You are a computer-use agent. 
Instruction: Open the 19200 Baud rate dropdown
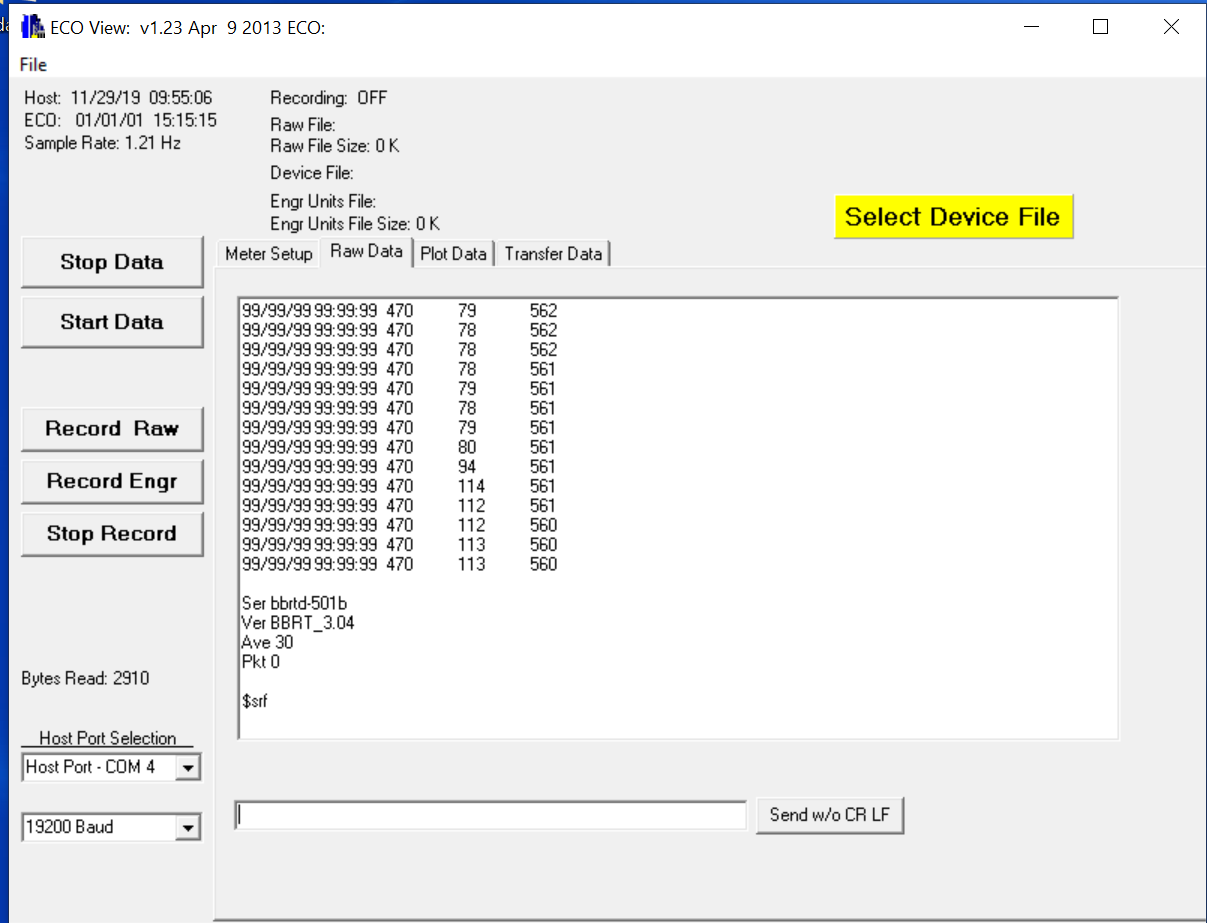(x=188, y=828)
